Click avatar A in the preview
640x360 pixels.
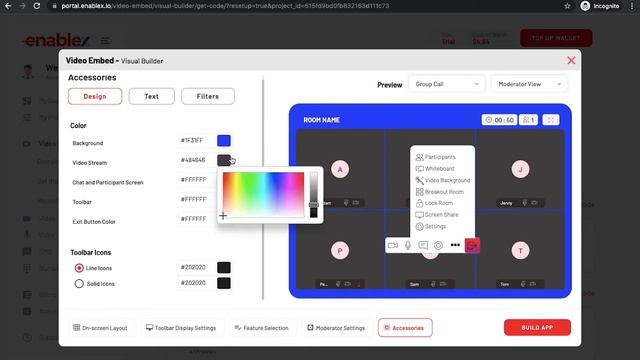tap(340, 169)
